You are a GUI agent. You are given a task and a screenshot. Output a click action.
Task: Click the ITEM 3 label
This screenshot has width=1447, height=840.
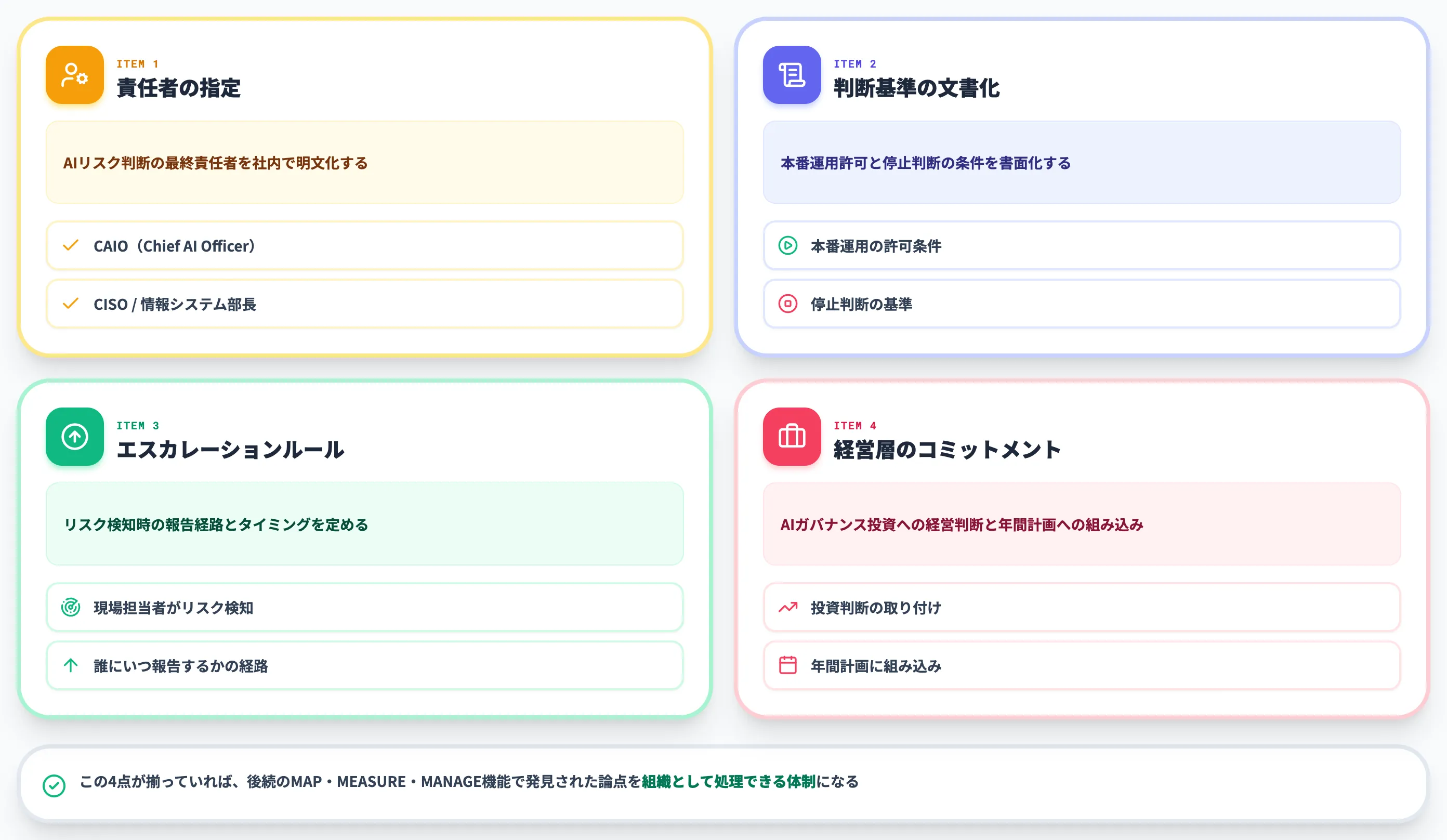137,425
